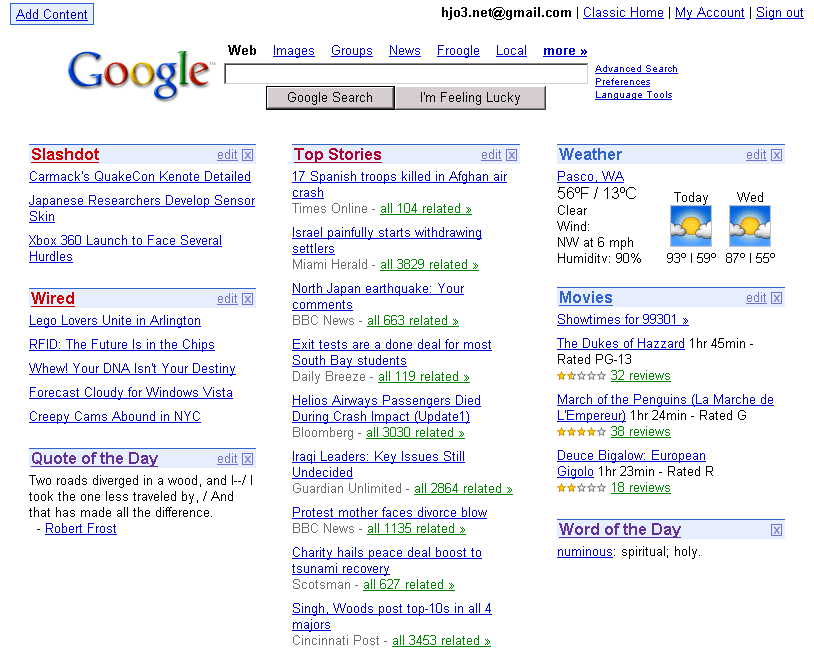Click the star rating for March of the Penguins
The image size is (814, 656).
point(581,432)
